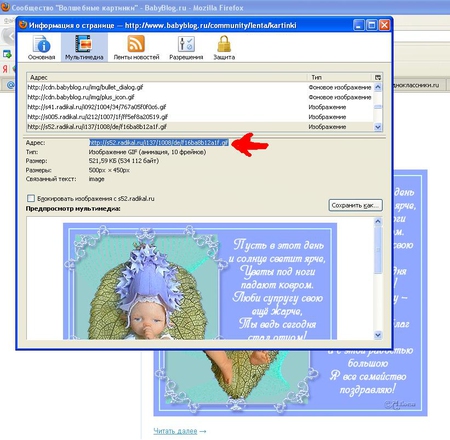Select the bullet_dialog.gif row

pyautogui.click(x=200, y=87)
